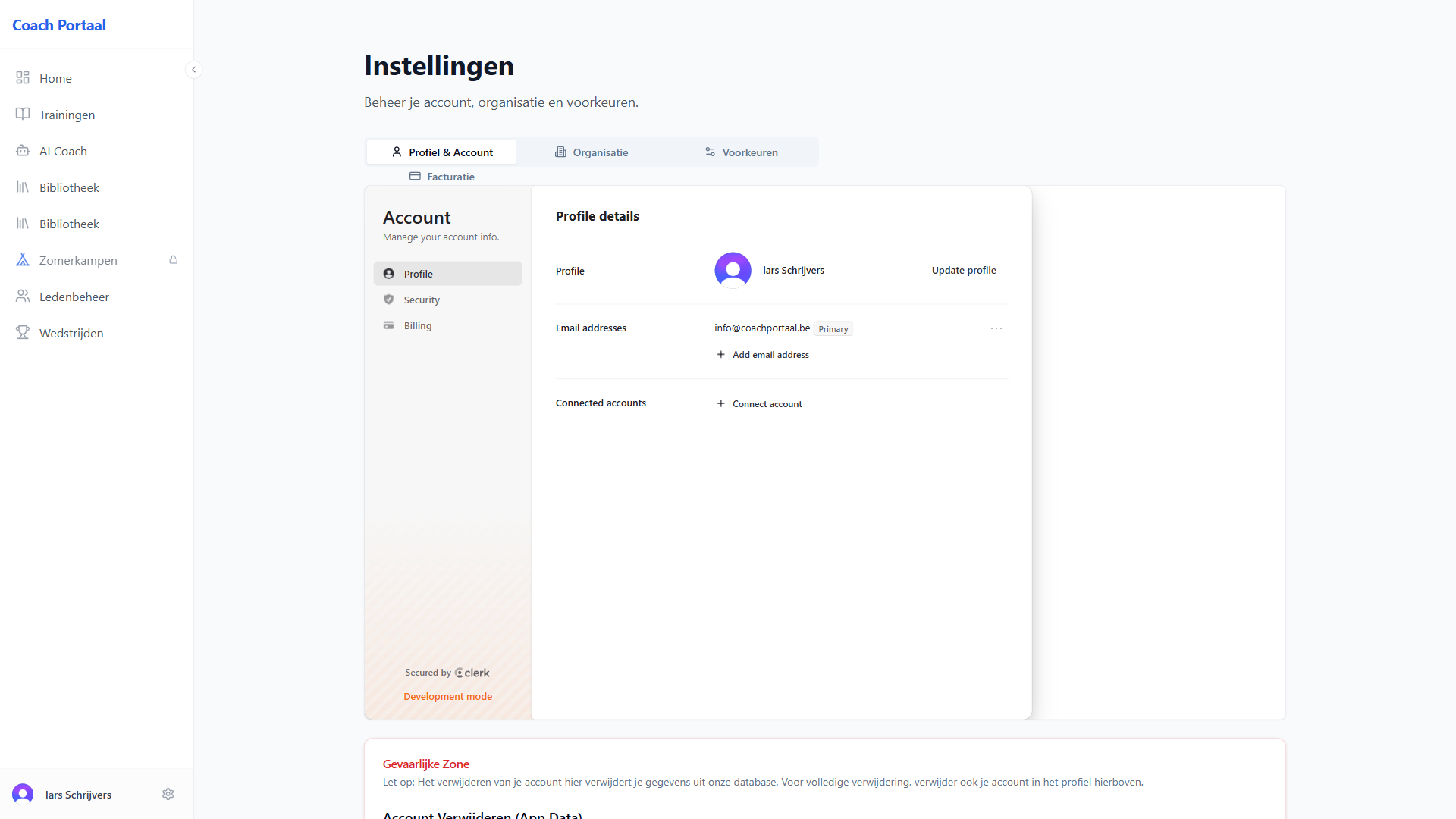Click the lars Schrijvers profile avatar

pyautogui.click(x=733, y=271)
